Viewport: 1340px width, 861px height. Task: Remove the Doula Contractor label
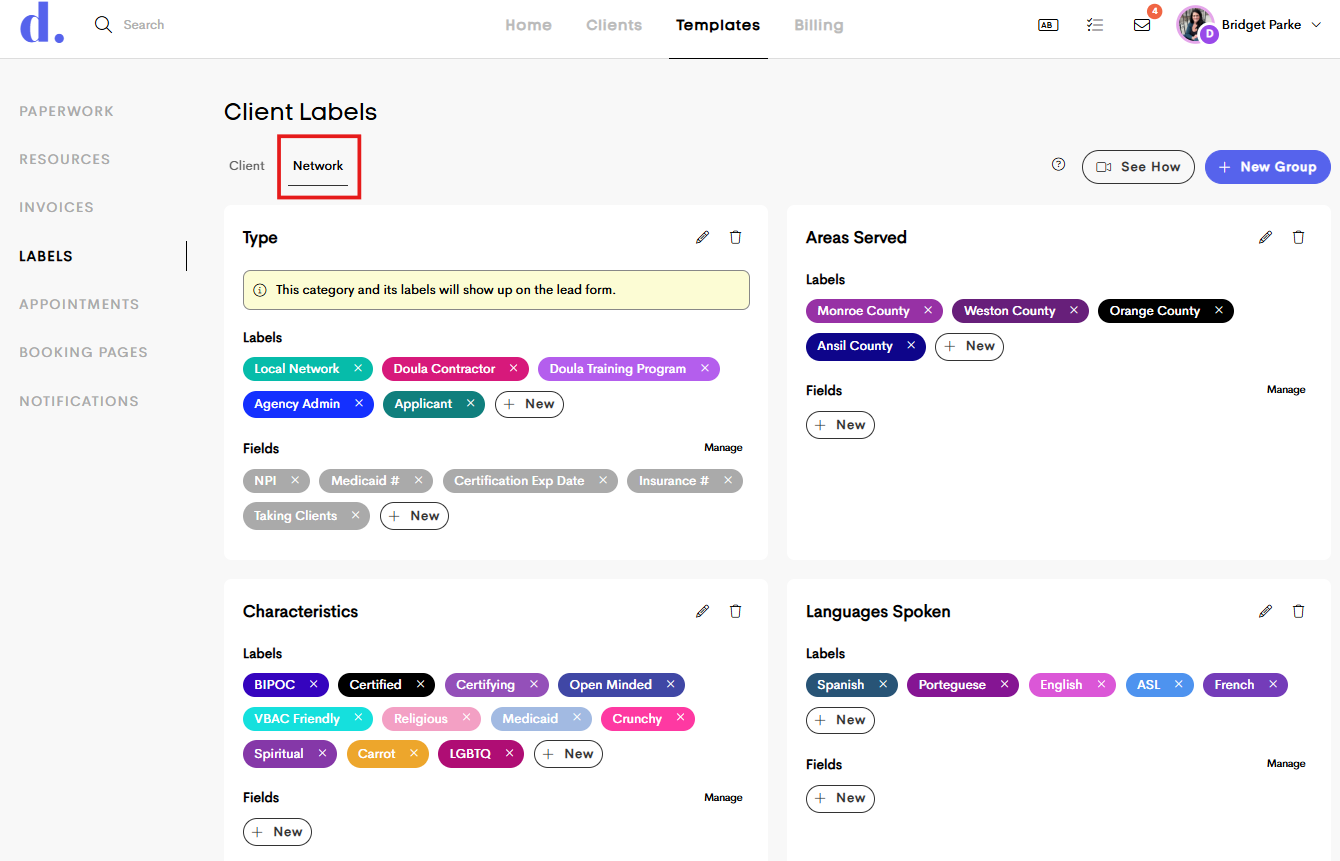514,368
